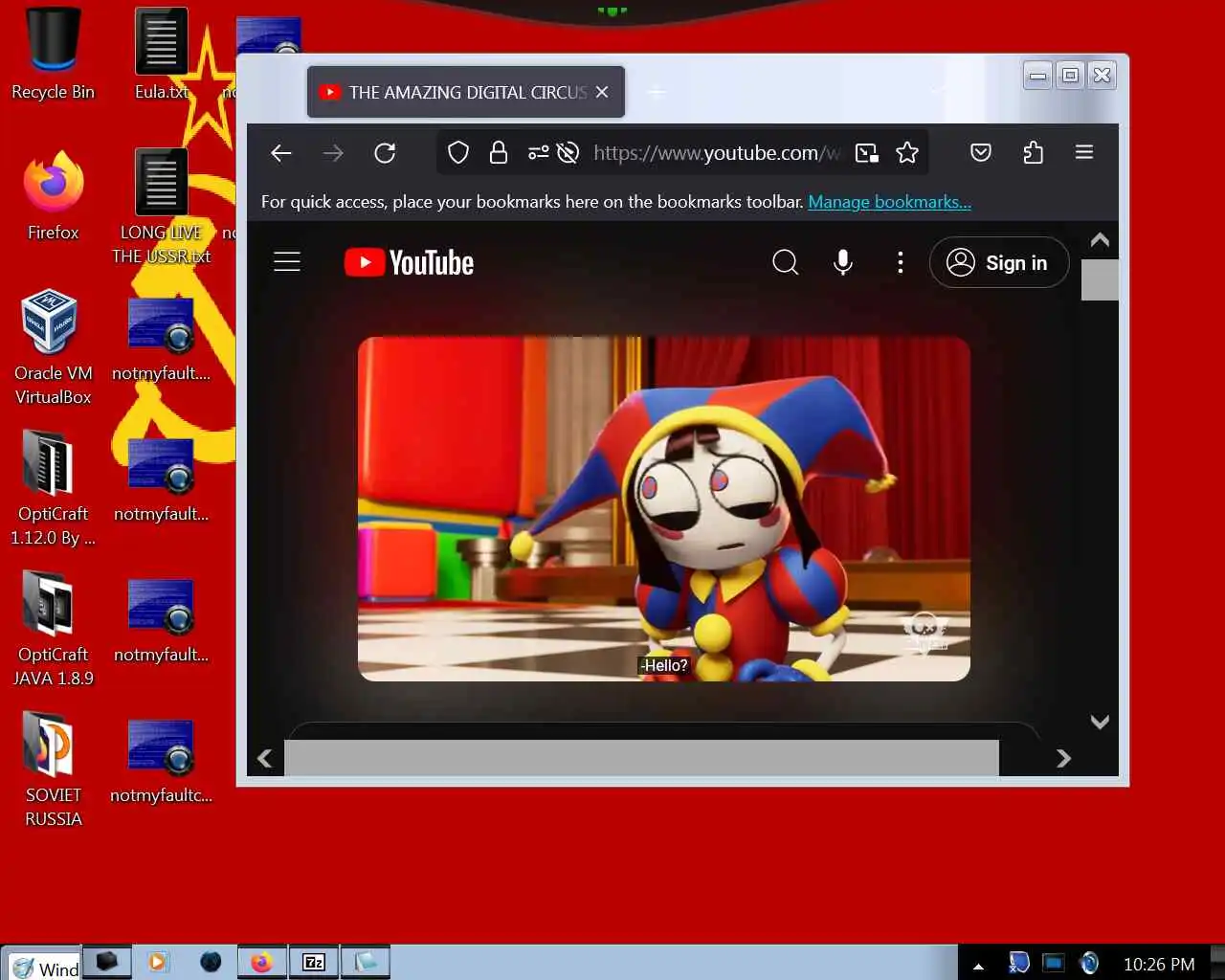Open tracking protection shield icon
1225x980 pixels.
(458, 153)
